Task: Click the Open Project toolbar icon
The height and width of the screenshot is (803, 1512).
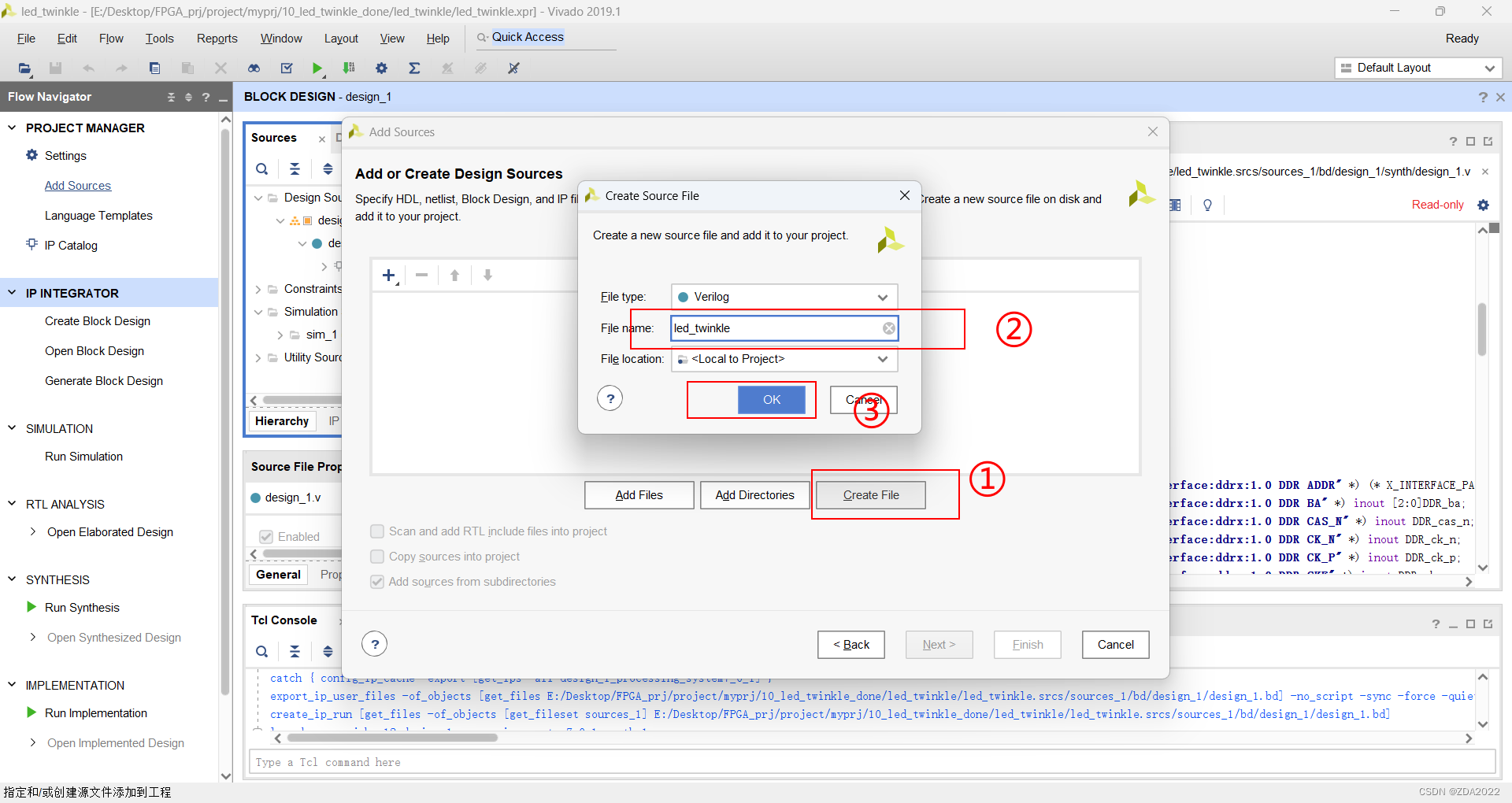Action: pyautogui.click(x=24, y=68)
